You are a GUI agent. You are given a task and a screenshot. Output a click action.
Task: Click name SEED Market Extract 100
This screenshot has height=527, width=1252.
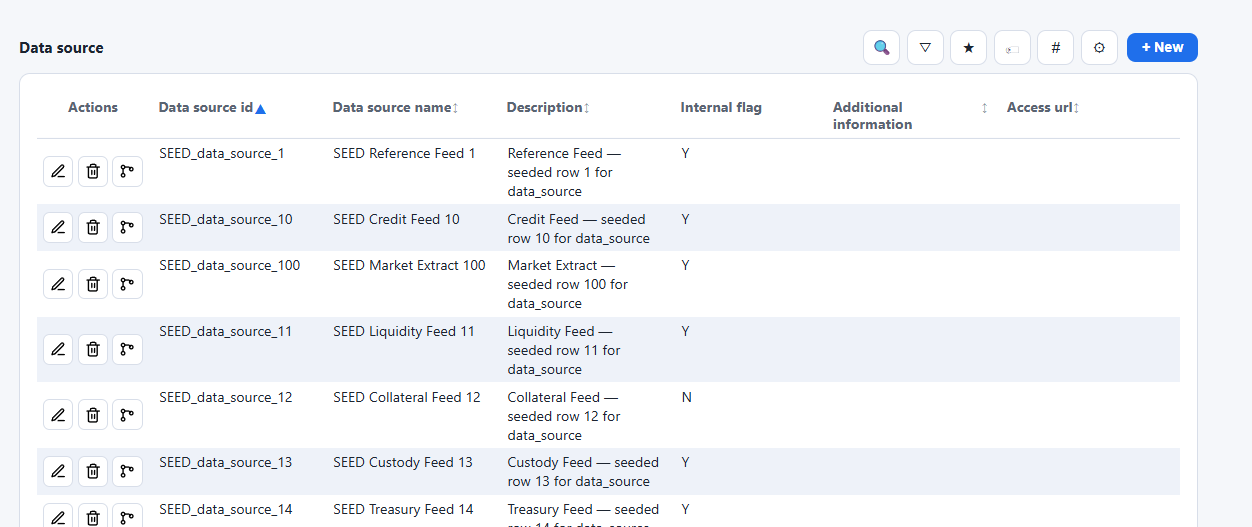point(409,265)
